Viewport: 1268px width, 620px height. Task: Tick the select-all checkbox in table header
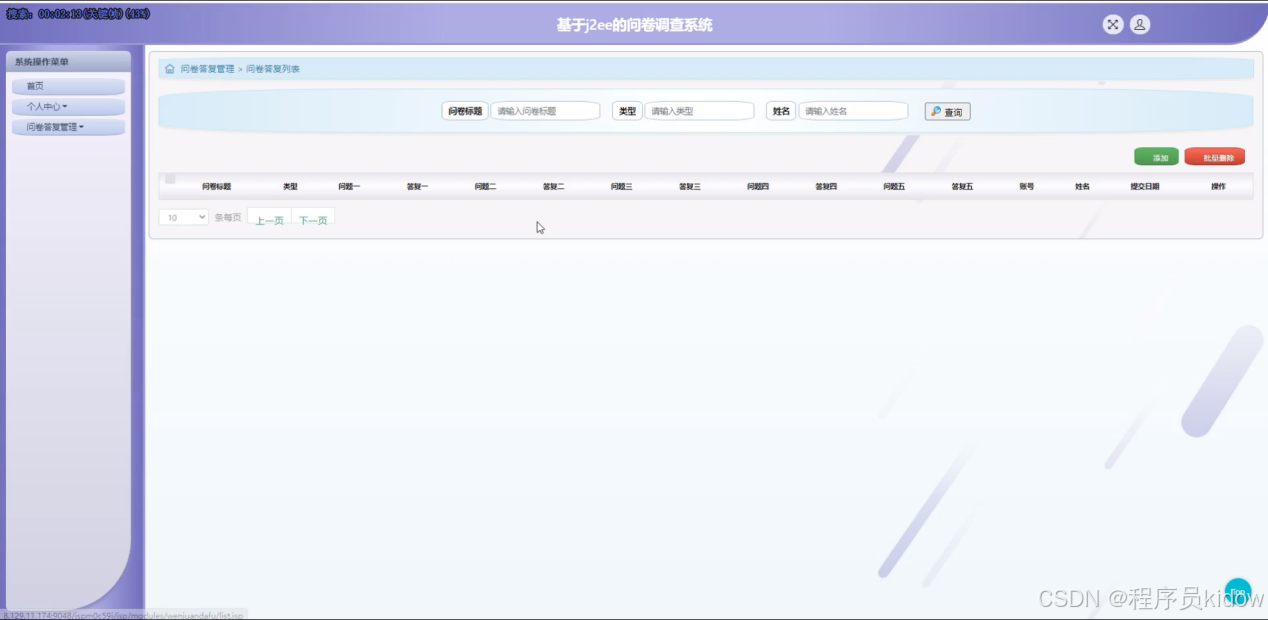[x=170, y=179]
